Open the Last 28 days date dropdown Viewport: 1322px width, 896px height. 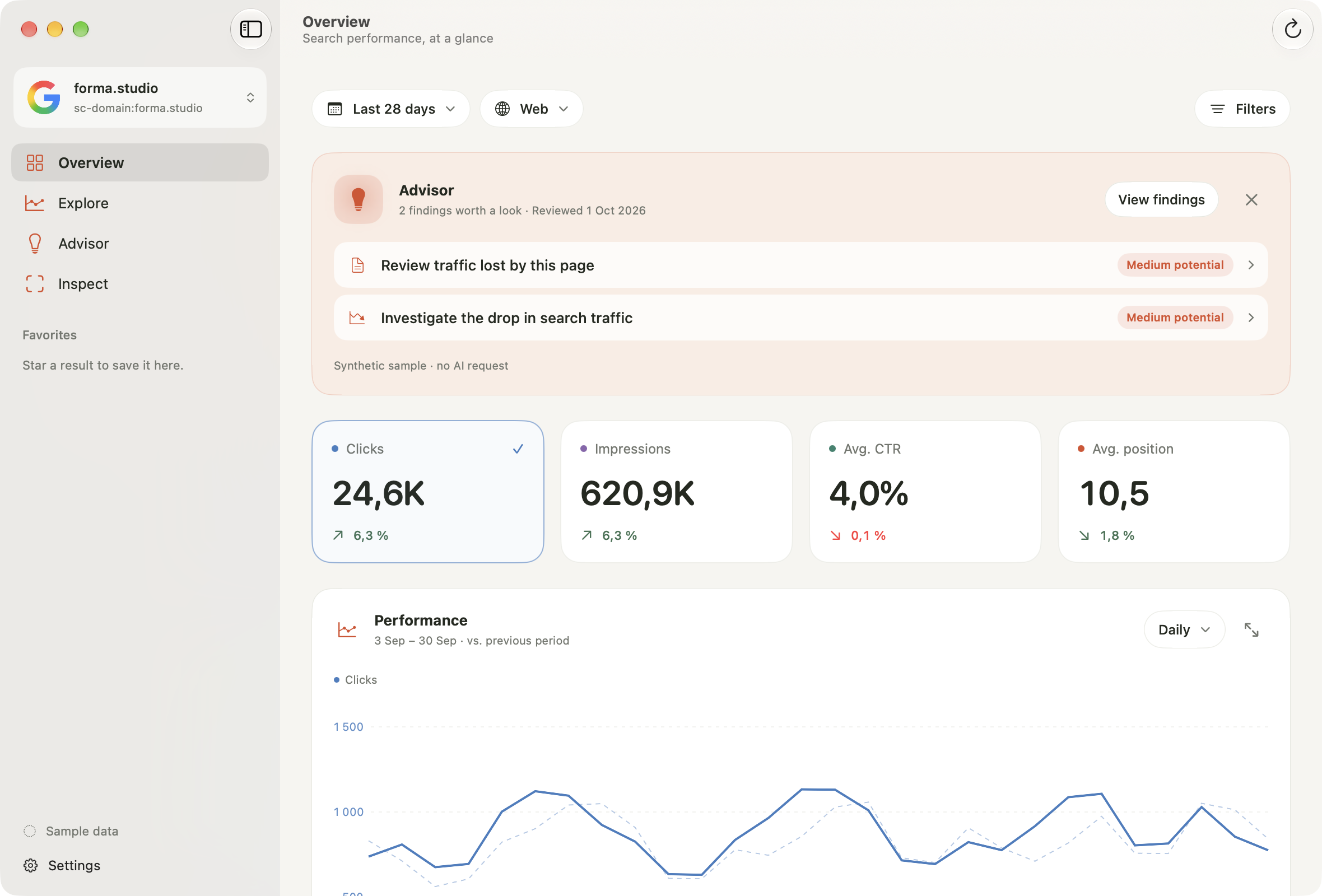tap(391, 109)
